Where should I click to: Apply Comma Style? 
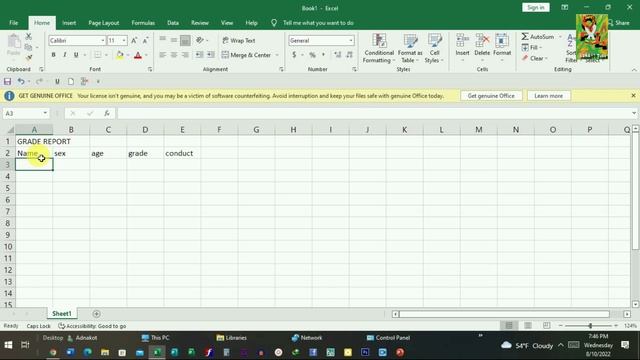[323, 55]
